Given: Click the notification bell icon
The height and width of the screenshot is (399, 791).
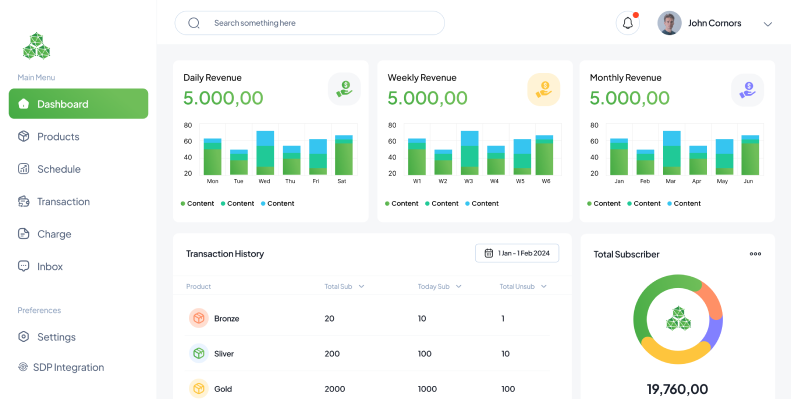Looking at the screenshot, I should (x=628, y=23).
